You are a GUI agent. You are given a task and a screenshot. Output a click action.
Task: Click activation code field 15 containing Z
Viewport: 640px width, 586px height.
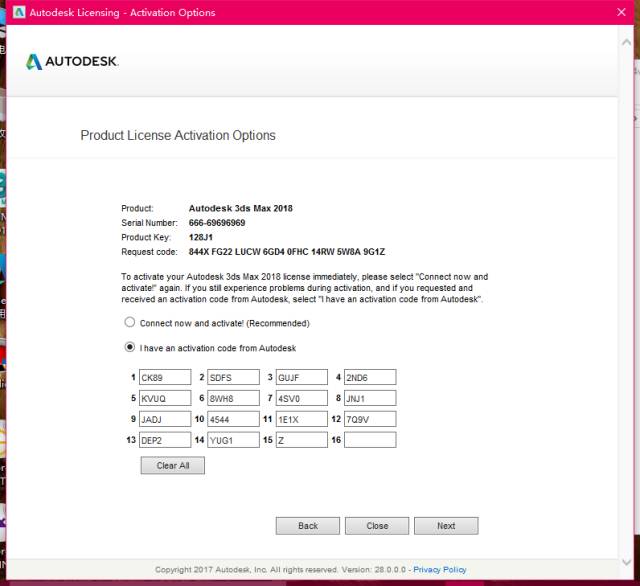302,440
